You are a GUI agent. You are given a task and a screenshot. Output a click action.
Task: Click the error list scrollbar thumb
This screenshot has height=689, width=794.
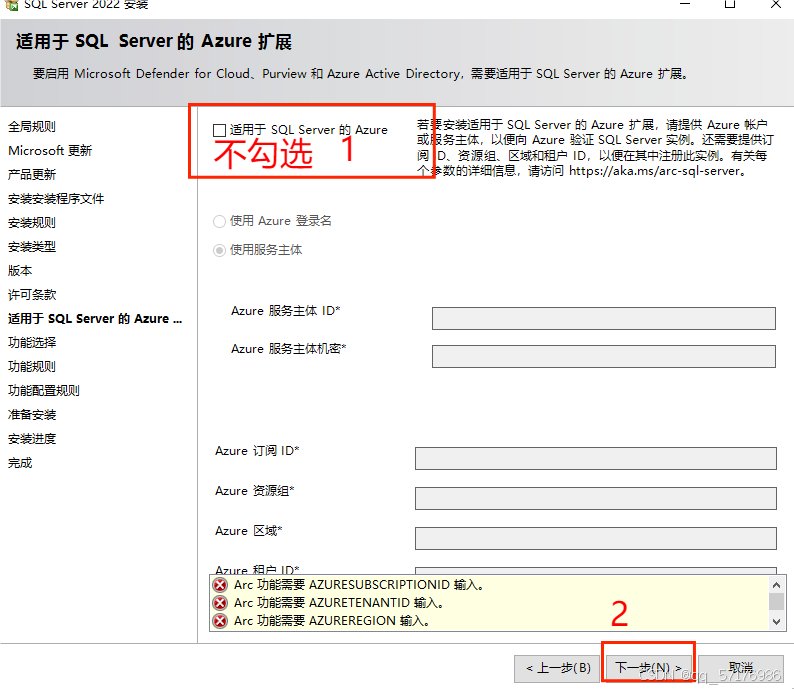point(776,601)
